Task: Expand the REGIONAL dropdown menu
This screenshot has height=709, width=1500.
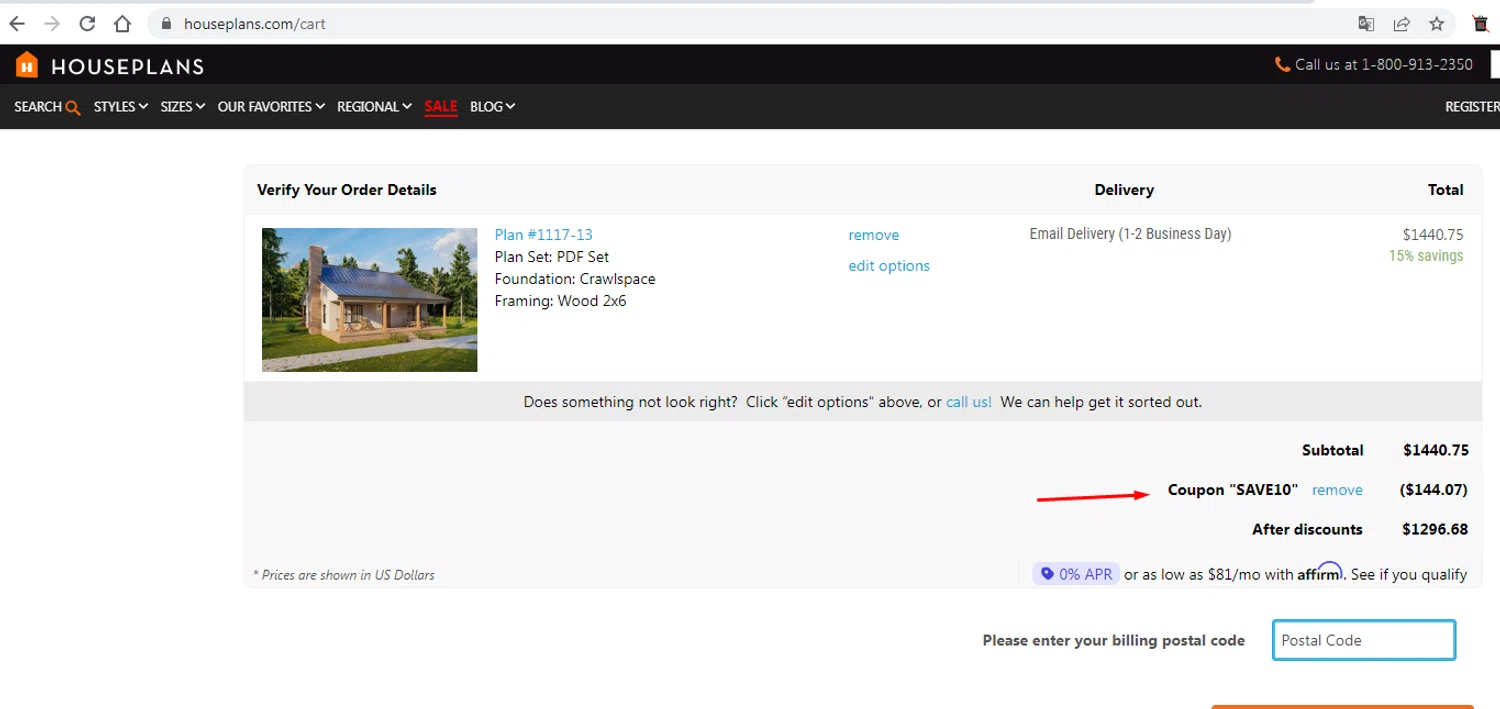Action: 374,106
